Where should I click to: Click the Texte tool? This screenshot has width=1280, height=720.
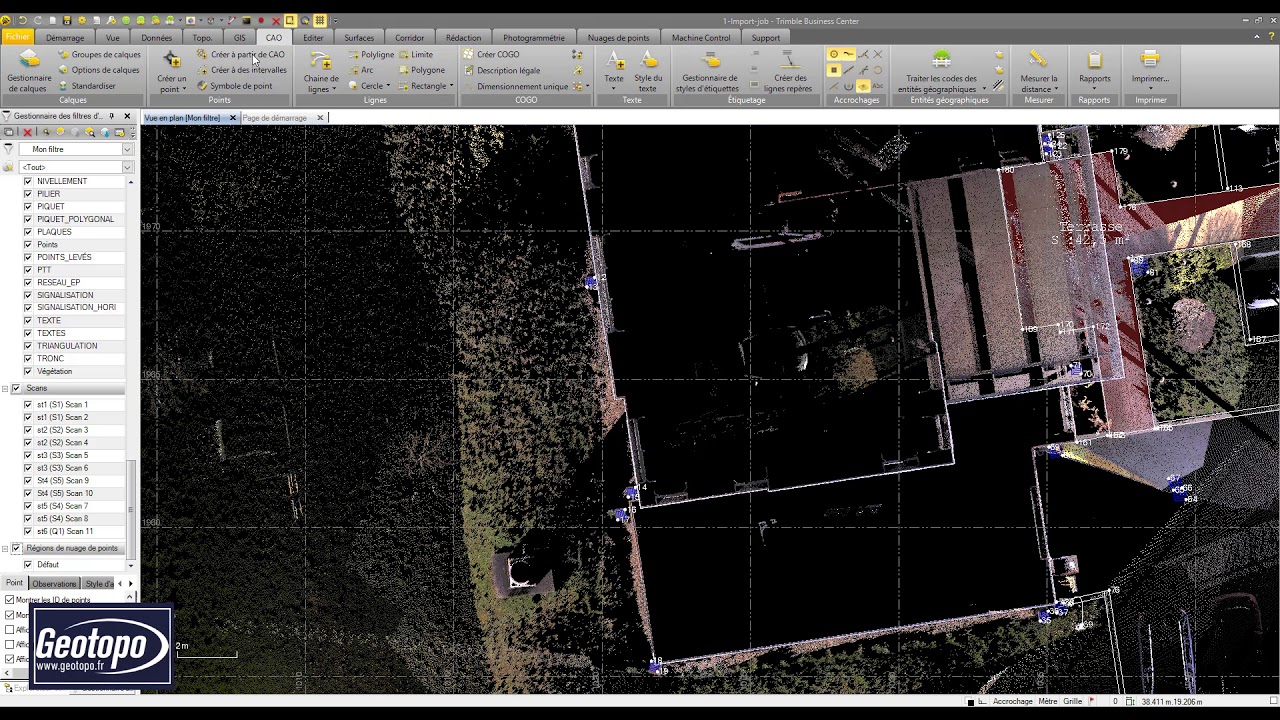[x=614, y=69]
